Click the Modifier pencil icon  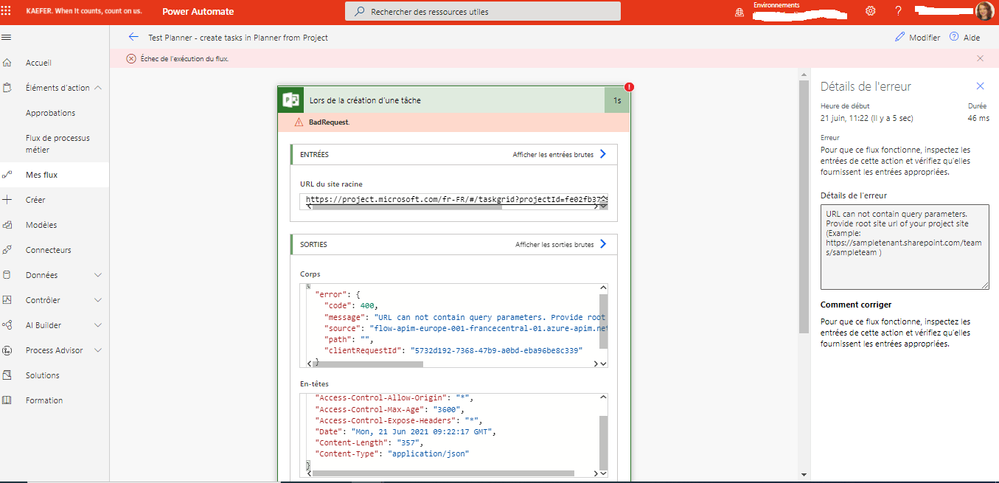900,37
